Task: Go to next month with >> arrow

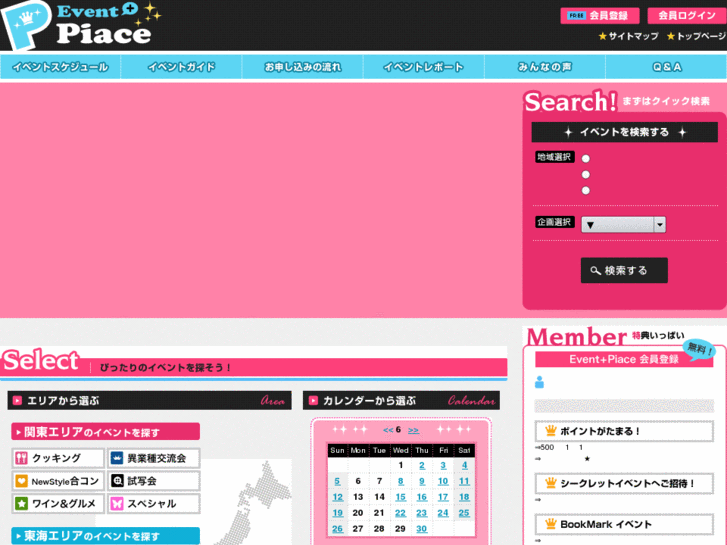Action: click(x=413, y=430)
